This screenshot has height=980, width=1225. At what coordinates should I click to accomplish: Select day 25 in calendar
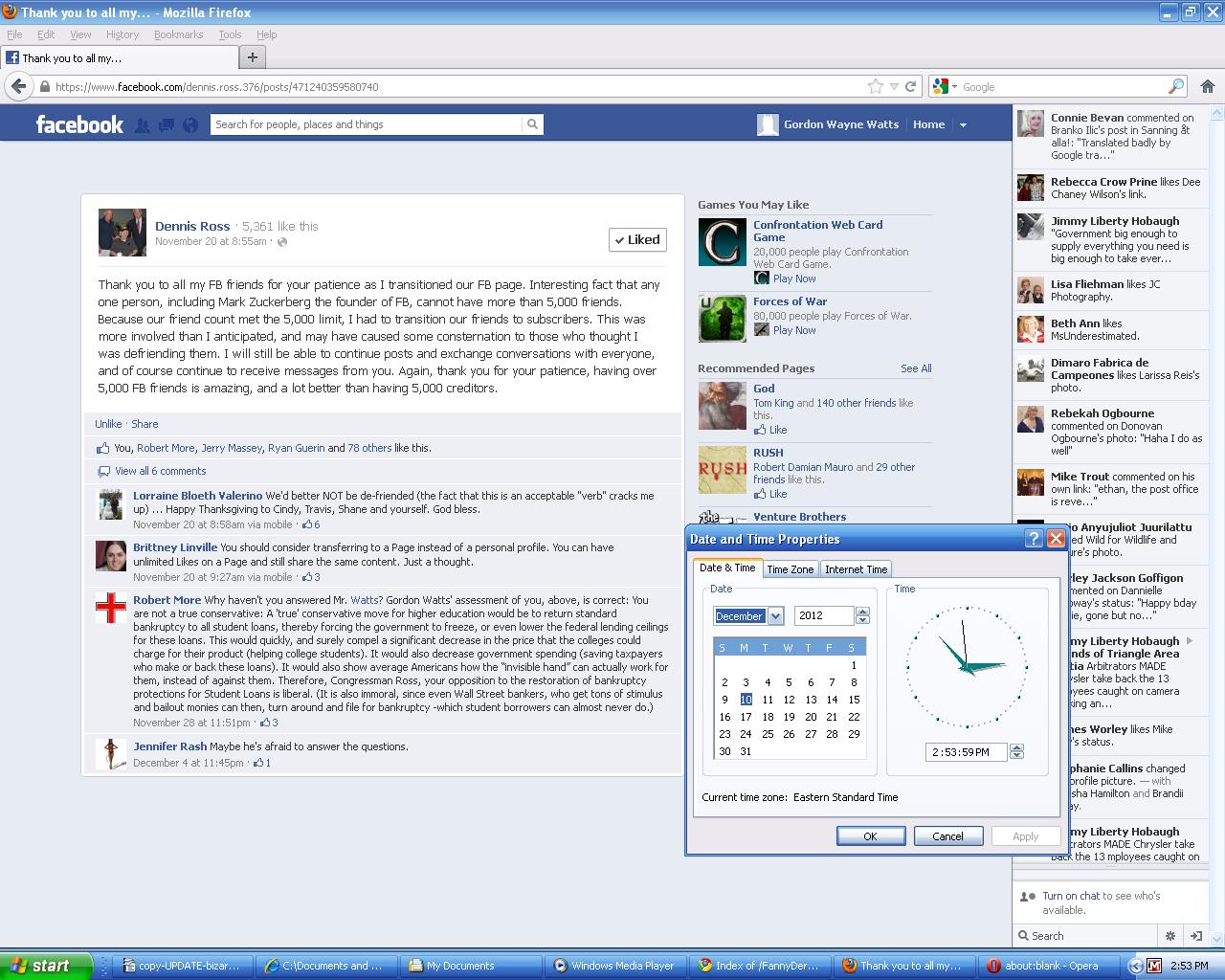click(768, 734)
